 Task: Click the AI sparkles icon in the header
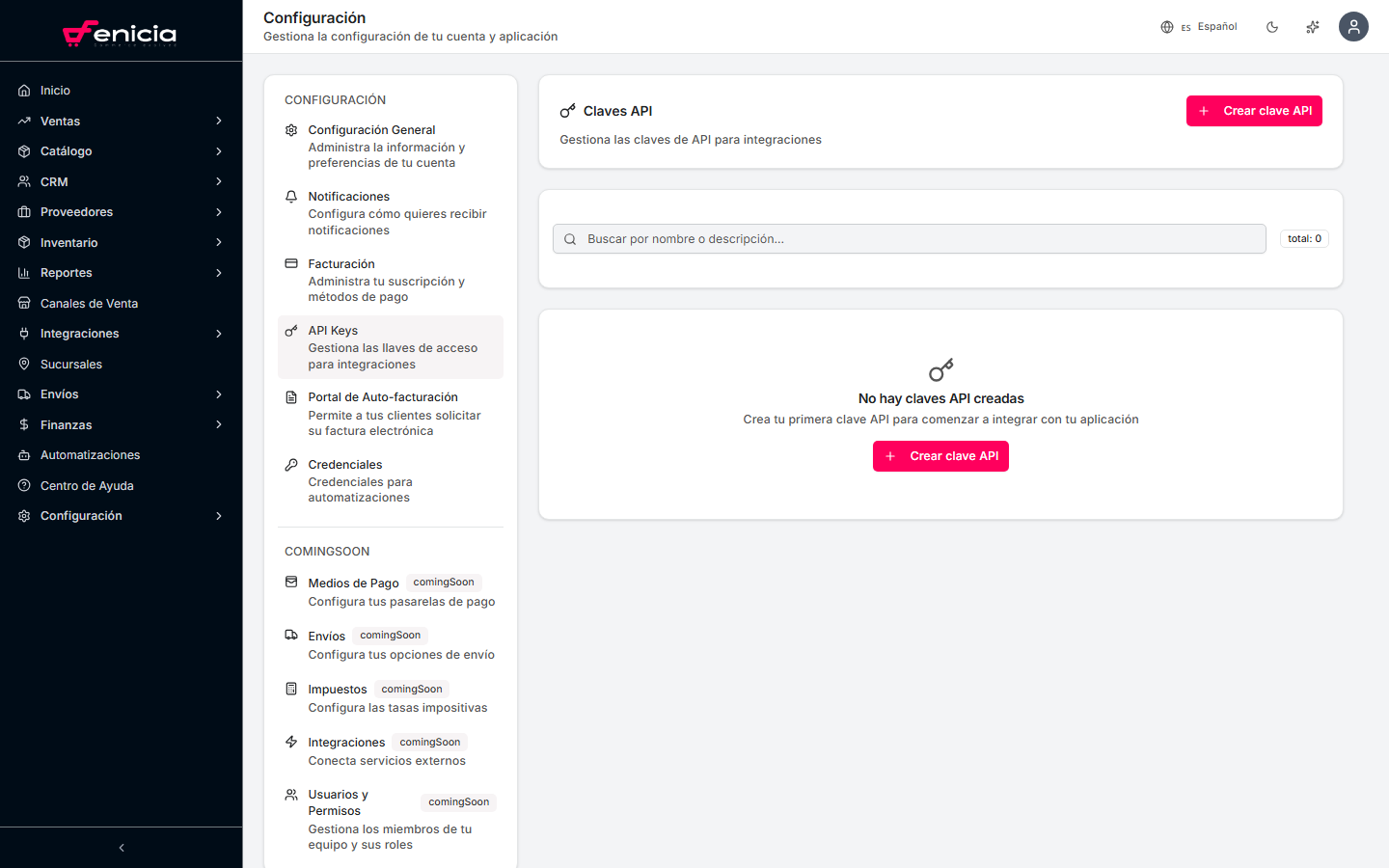1312,27
